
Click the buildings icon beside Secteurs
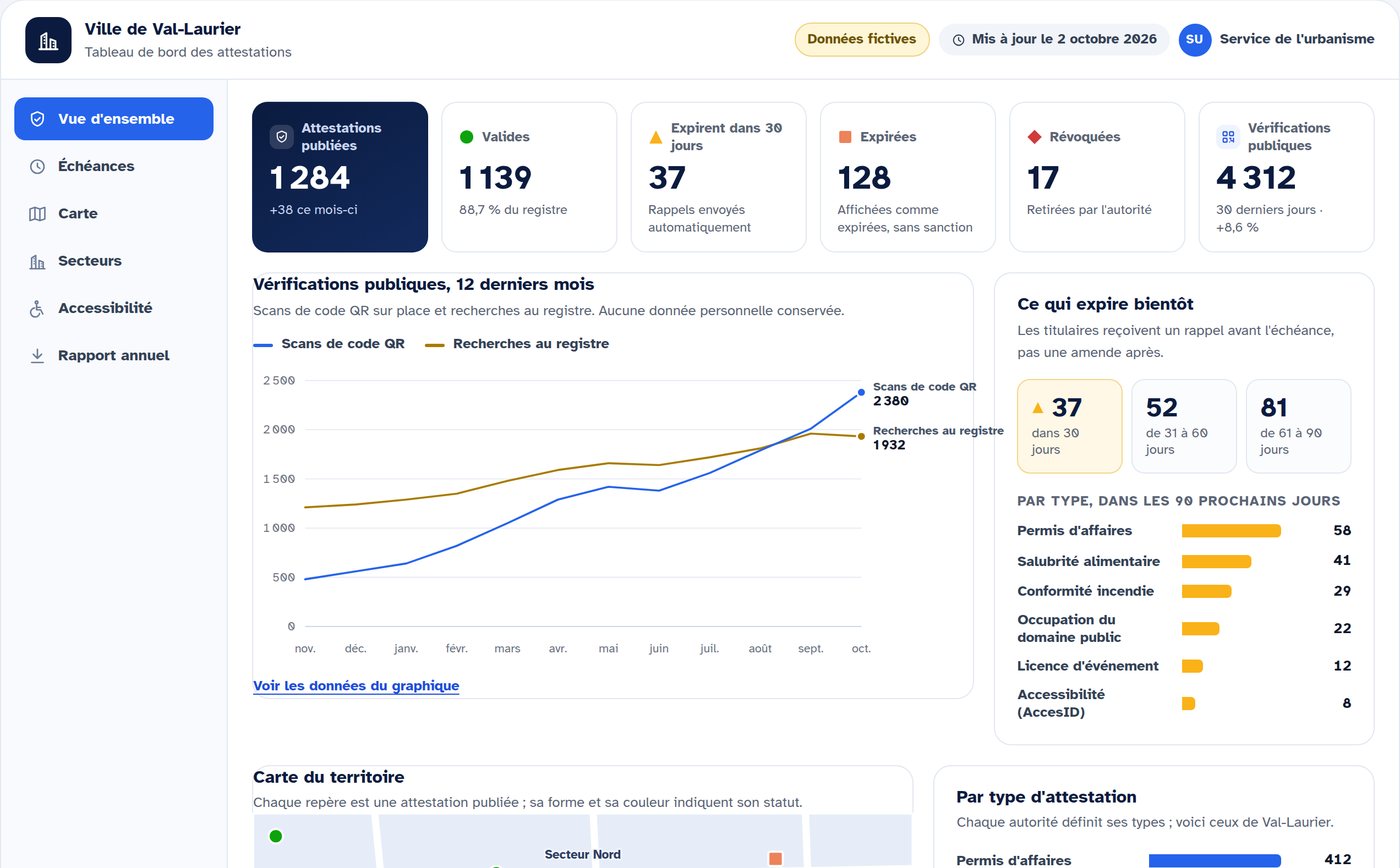[37, 261]
